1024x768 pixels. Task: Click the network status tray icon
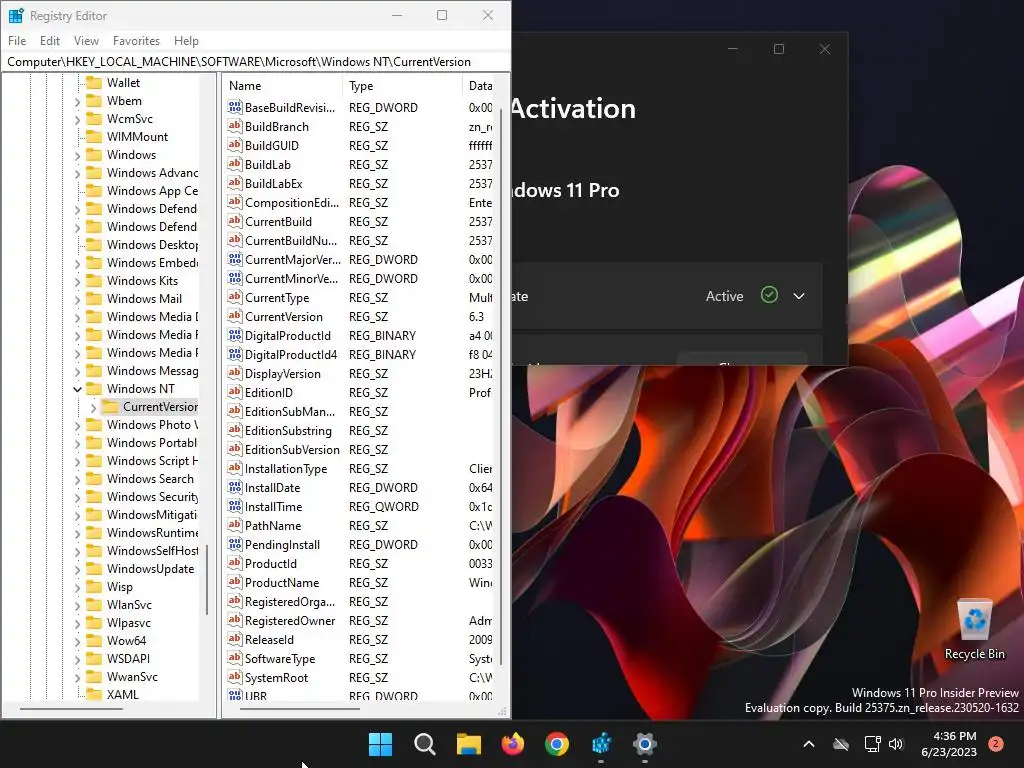pyautogui.click(x=872, y=744)
